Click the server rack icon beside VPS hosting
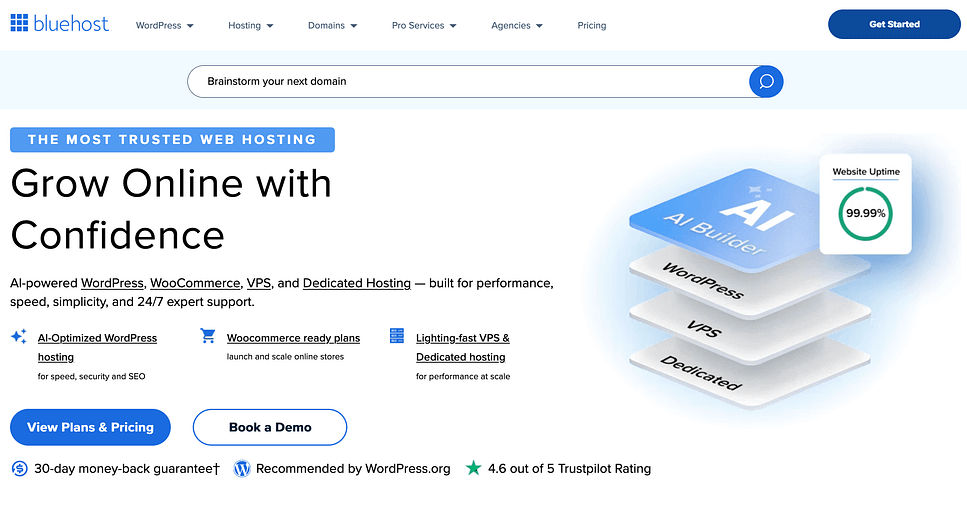 pos(396,336)
